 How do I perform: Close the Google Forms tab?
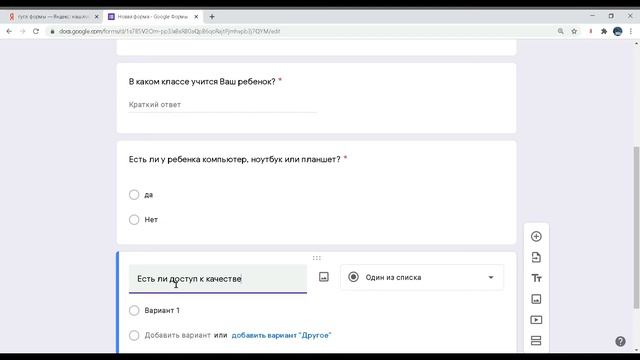point(196,17)
